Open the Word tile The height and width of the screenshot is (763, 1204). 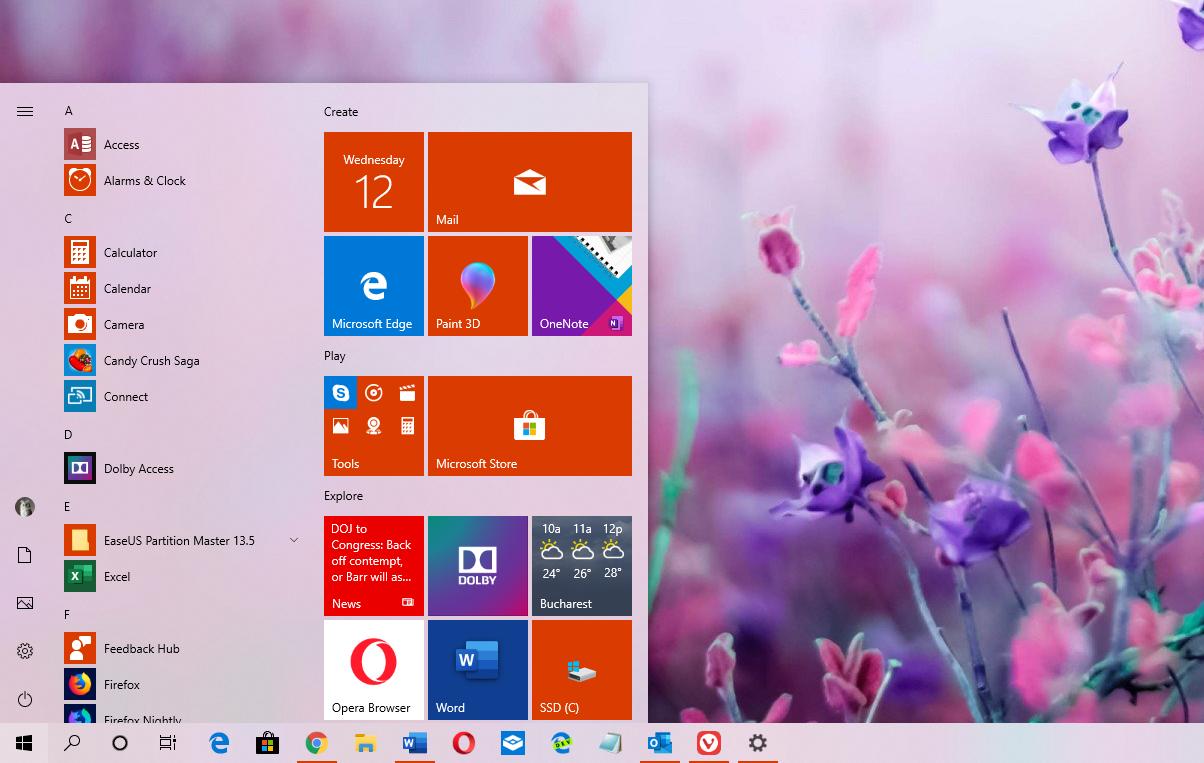(478, 670)
